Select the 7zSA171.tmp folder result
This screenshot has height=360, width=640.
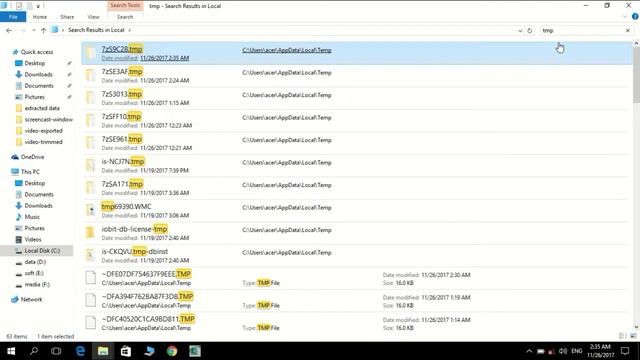tap(356, 188)
